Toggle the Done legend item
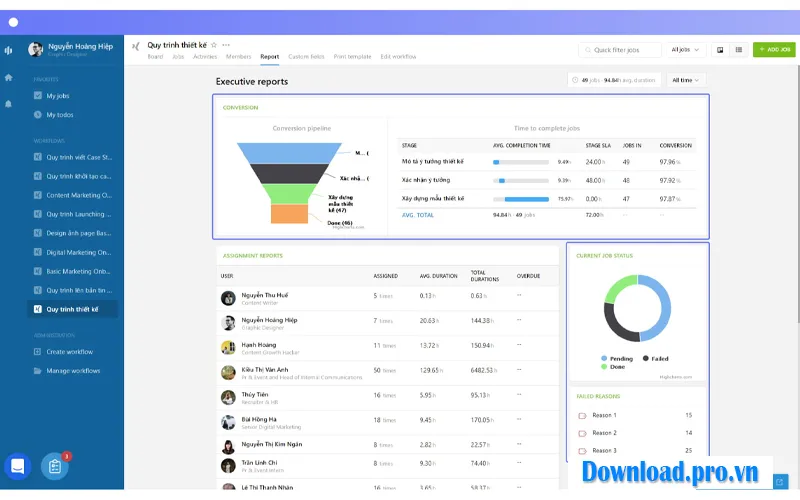This screenshot has height=500, width=800. pos(613,367)
